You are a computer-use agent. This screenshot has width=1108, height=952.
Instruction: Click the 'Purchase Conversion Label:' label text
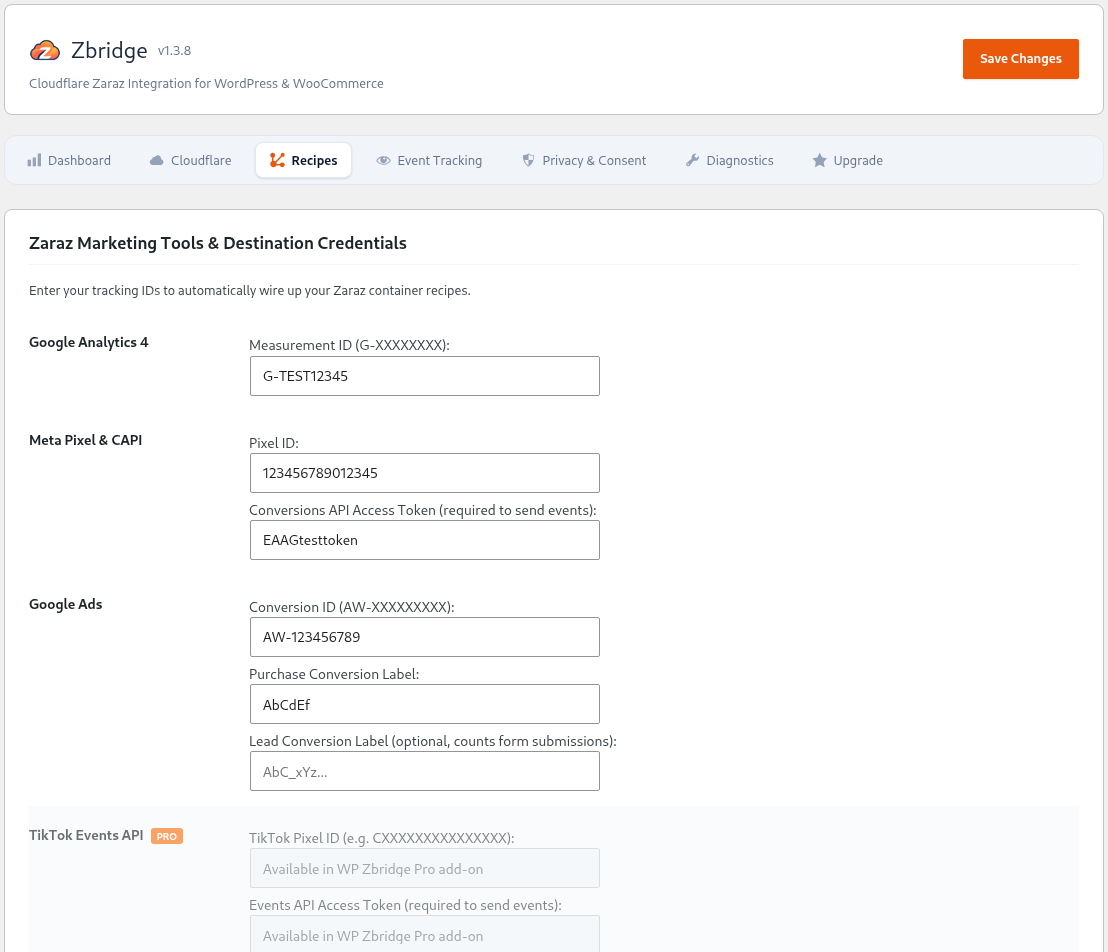tap(334, 674)
